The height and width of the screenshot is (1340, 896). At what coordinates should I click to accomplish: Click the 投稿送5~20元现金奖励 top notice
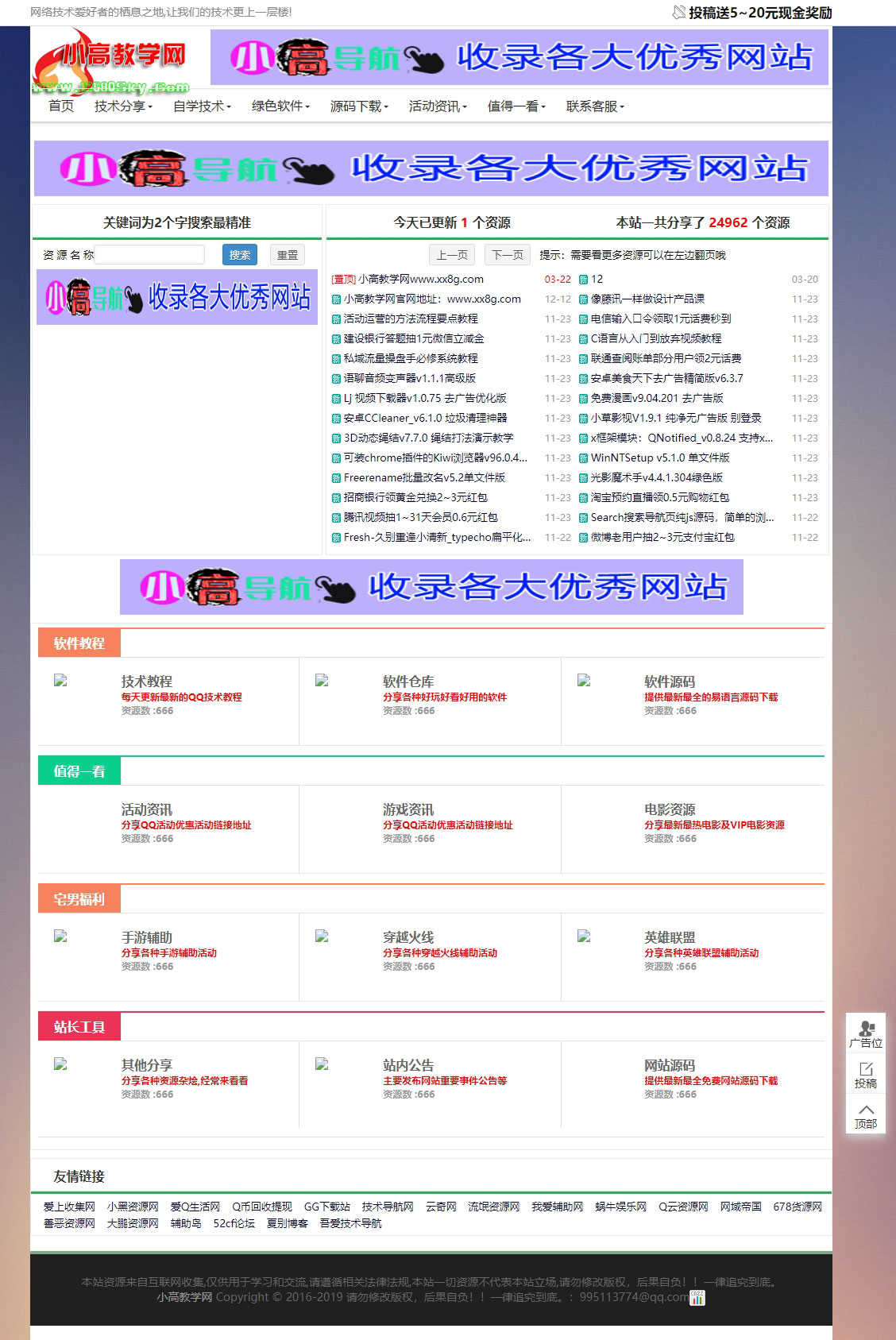coord(752,13)
